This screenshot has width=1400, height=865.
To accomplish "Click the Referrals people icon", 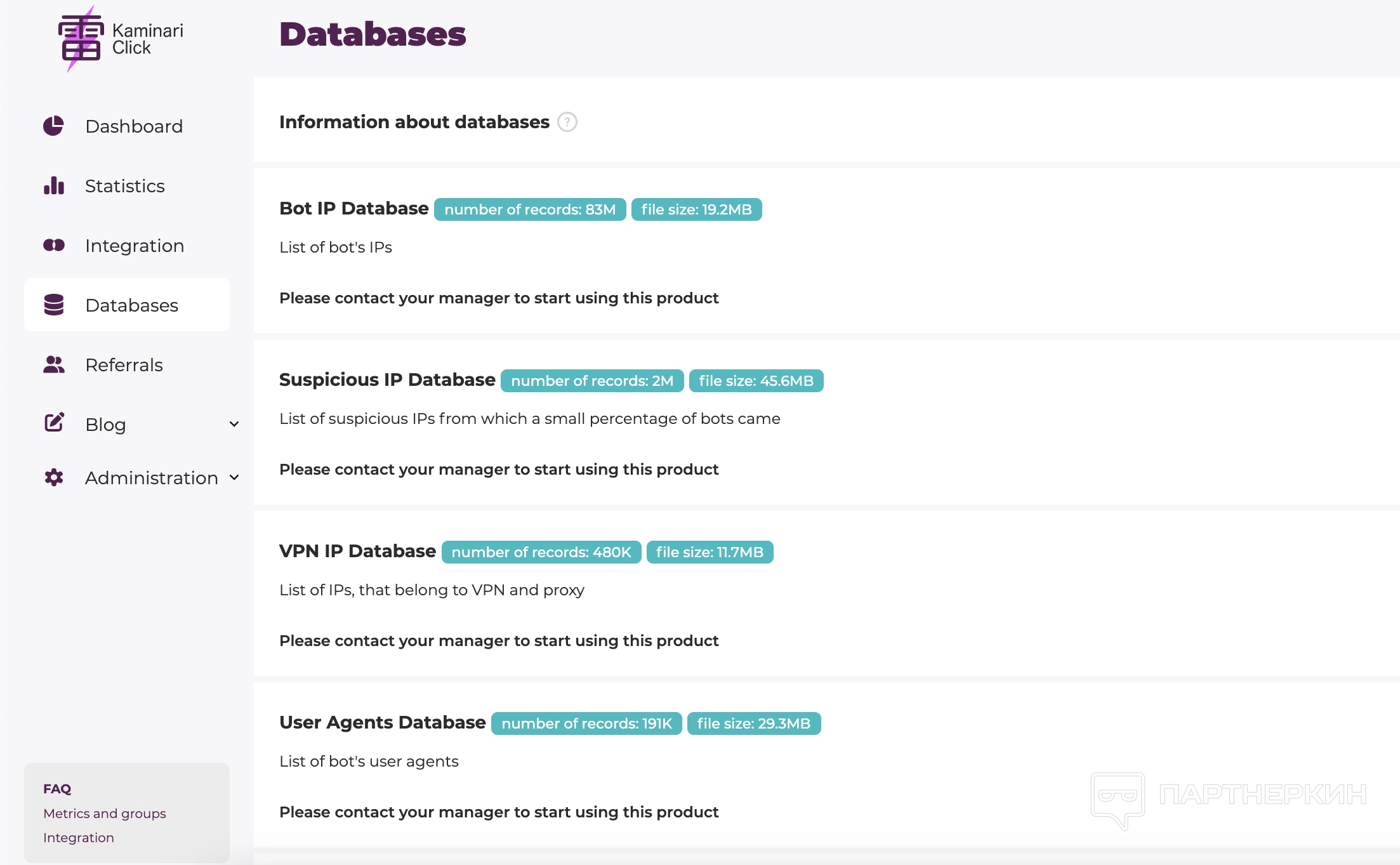I will click(54, 365).
